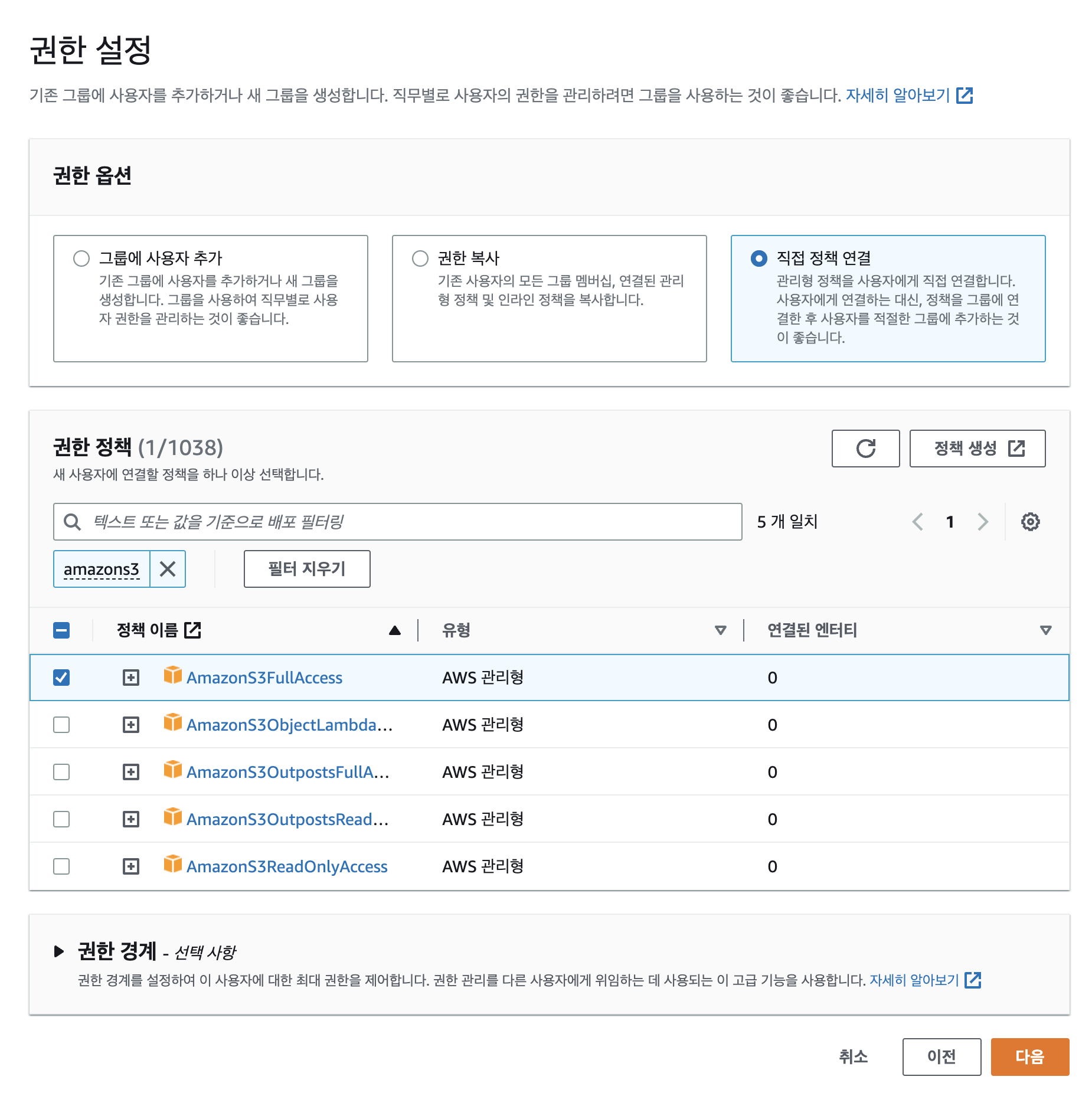Click external link icon next to 정책 이름
This screenshot has height=1106, width=1092.
192,630
